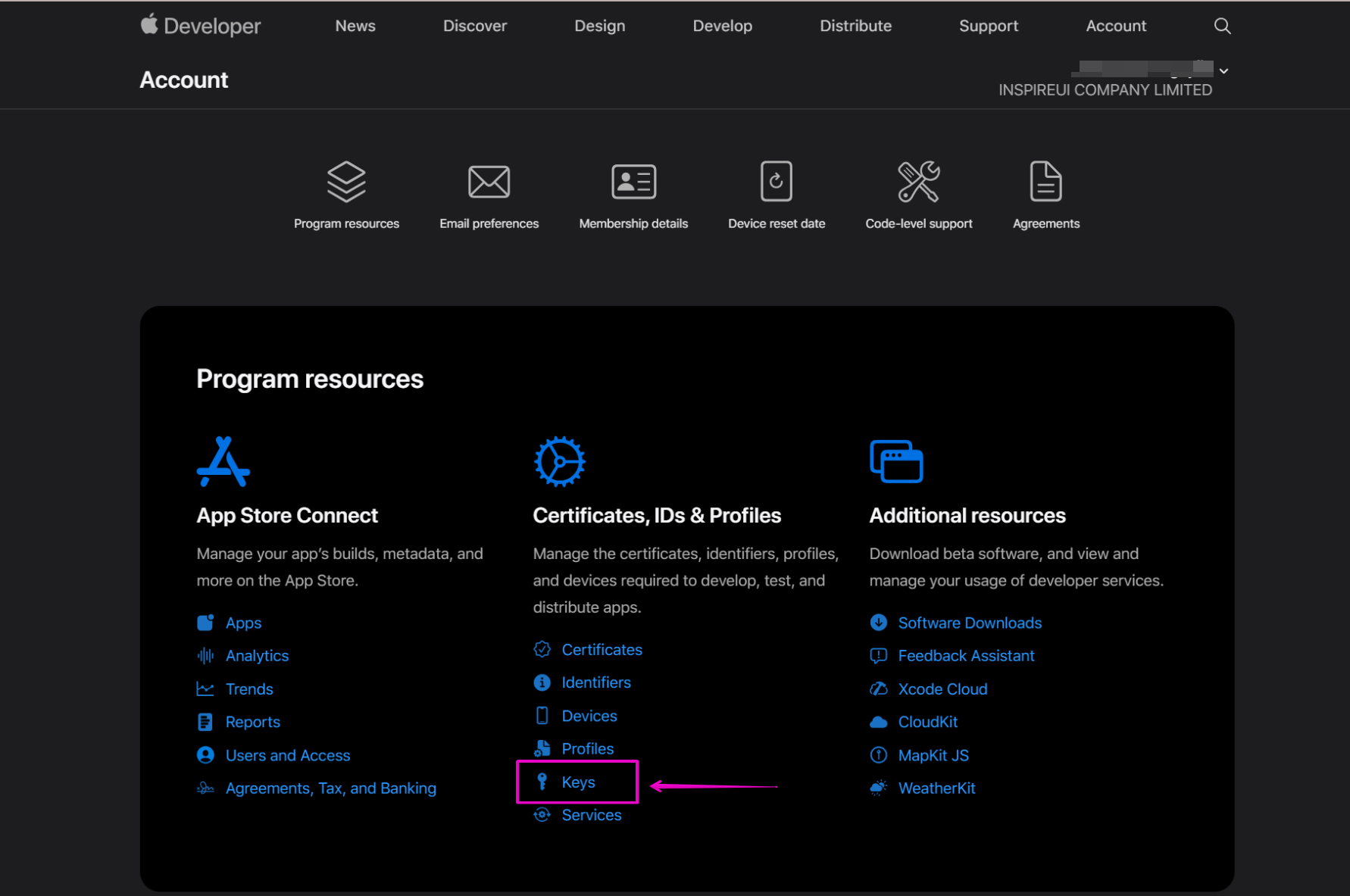Click the Certificates, IDs & Profiles gear icon

pos(560,461)
